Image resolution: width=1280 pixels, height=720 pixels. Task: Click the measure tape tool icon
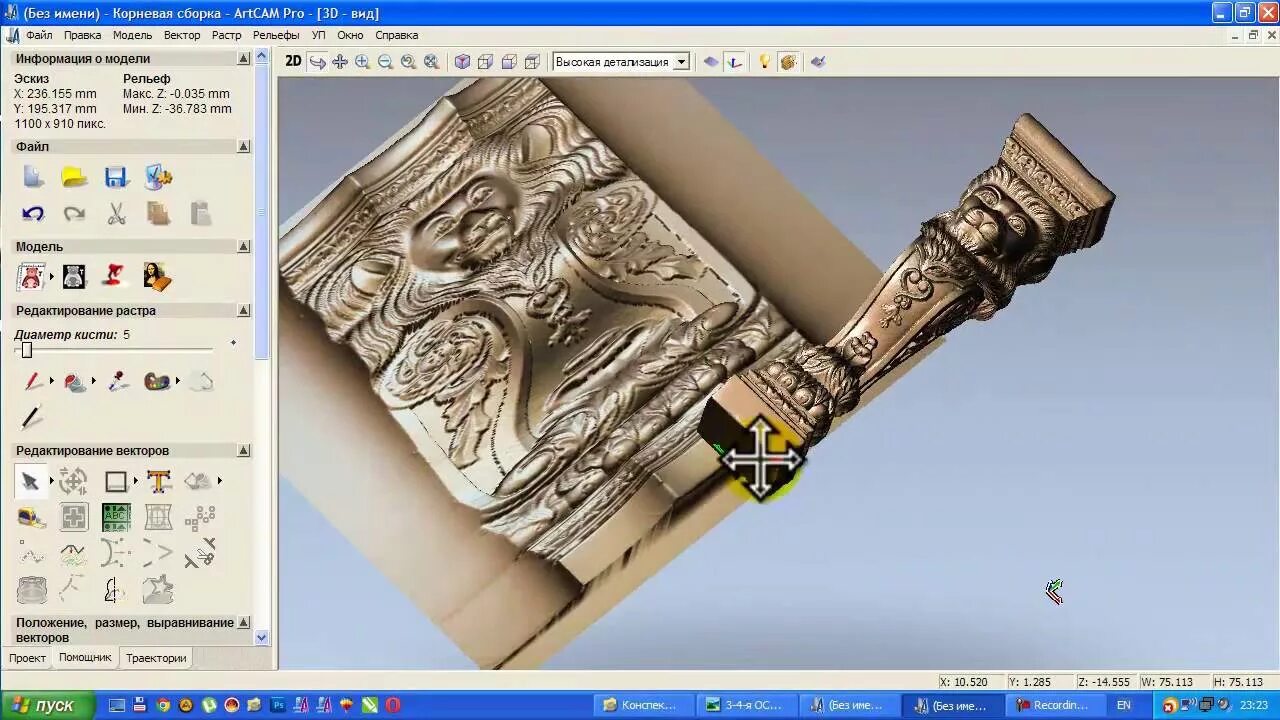pyautogui.click(x=32, y=517)
